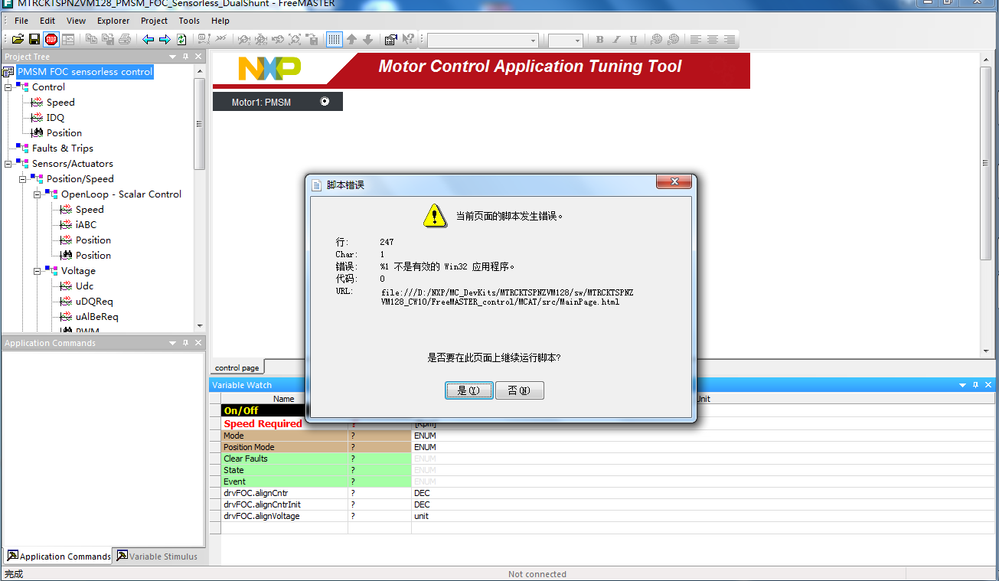
Task: Open the Project menu
Action: tap(154, 20)
